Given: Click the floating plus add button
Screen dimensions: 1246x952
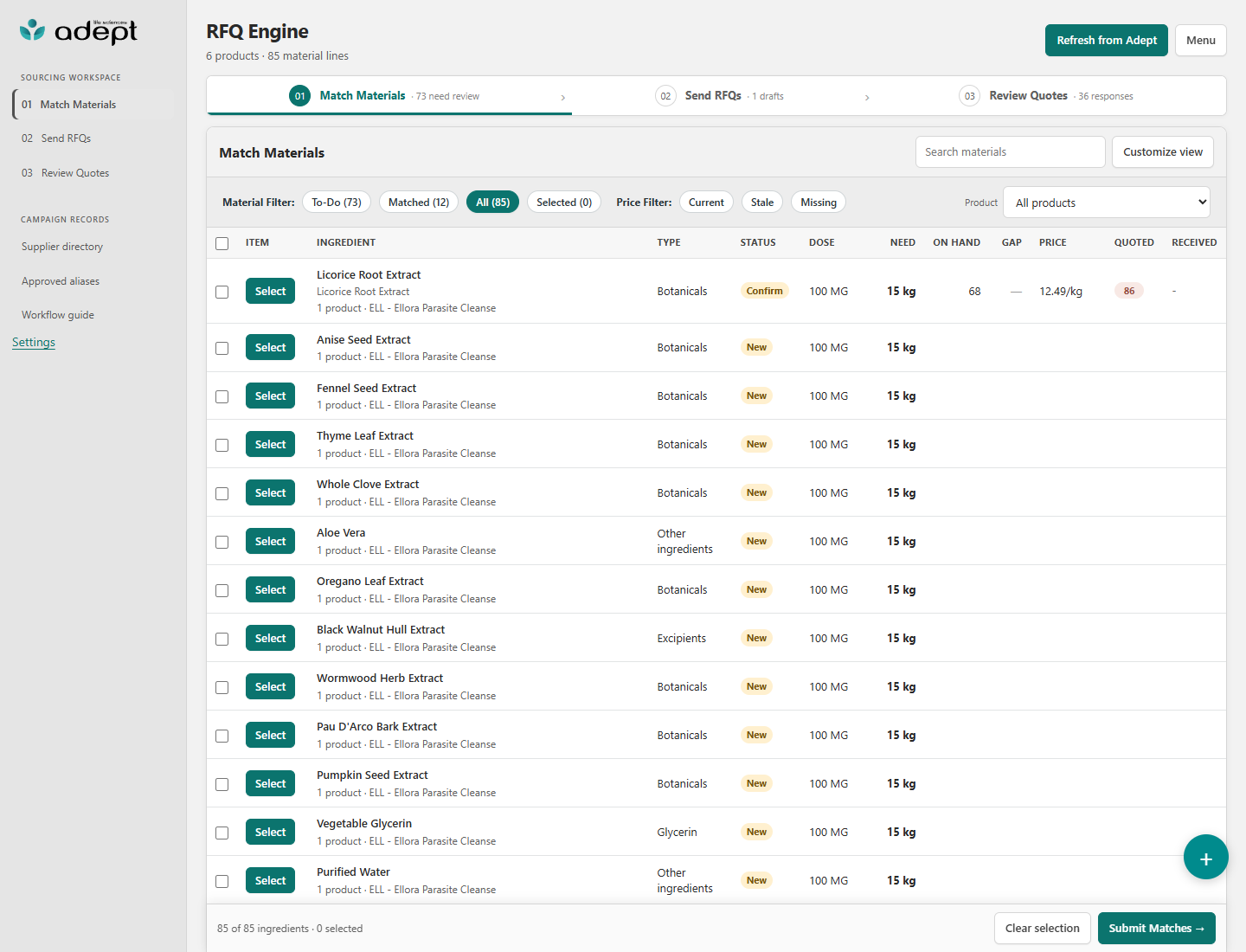Looking at the screenshot, I should click(x=1206, y=857).
